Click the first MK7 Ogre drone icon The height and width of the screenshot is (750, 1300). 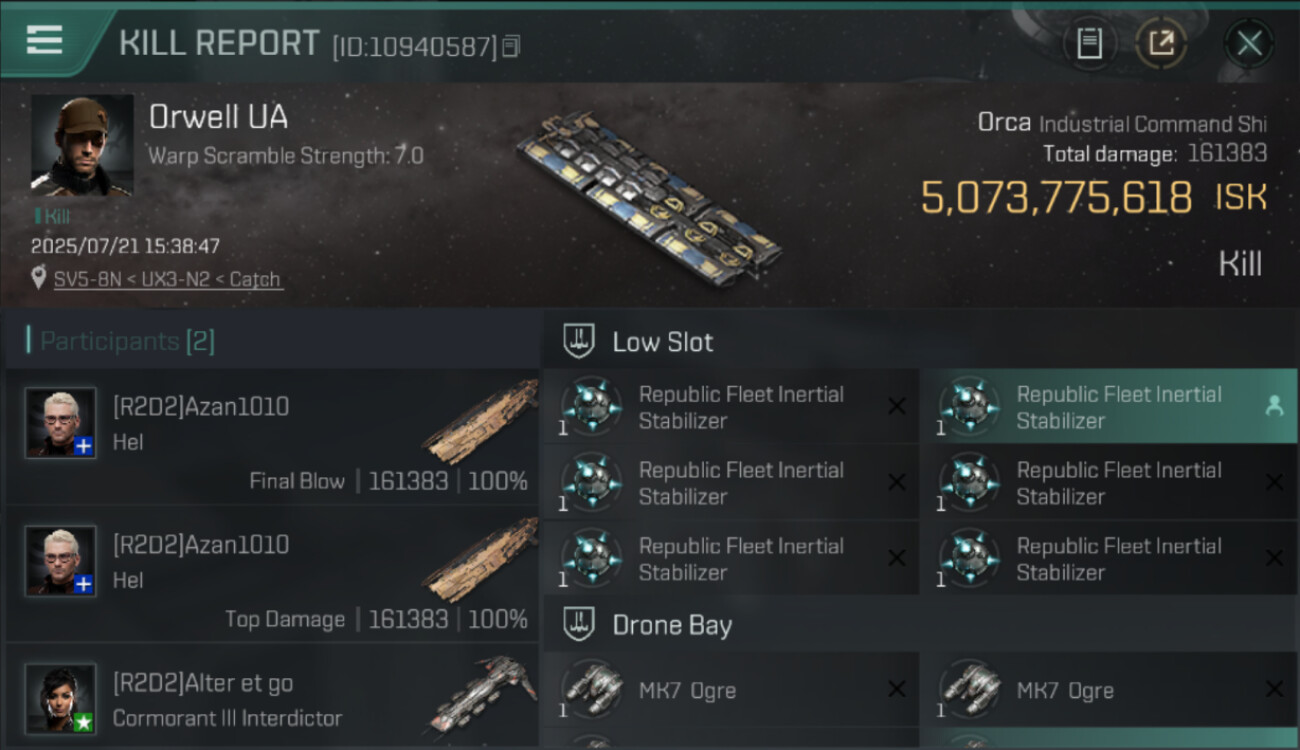tap(592, 690)
